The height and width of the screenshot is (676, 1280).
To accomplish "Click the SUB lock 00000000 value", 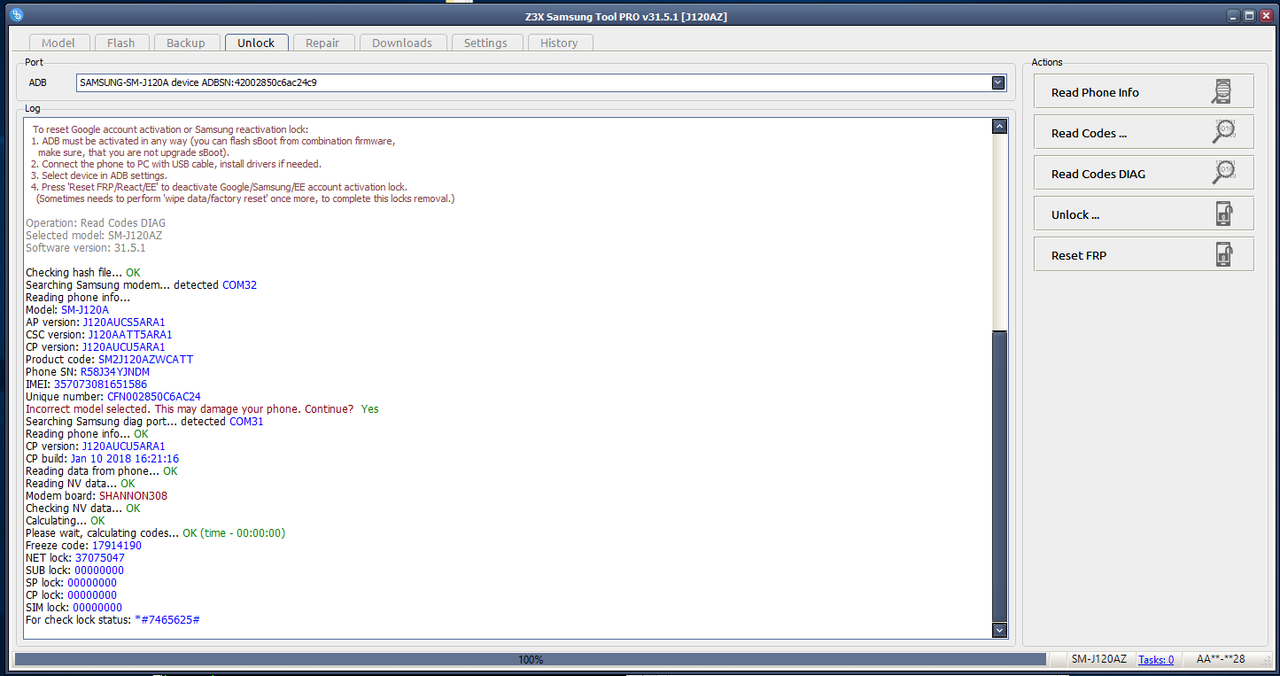I will coord(99,571).
